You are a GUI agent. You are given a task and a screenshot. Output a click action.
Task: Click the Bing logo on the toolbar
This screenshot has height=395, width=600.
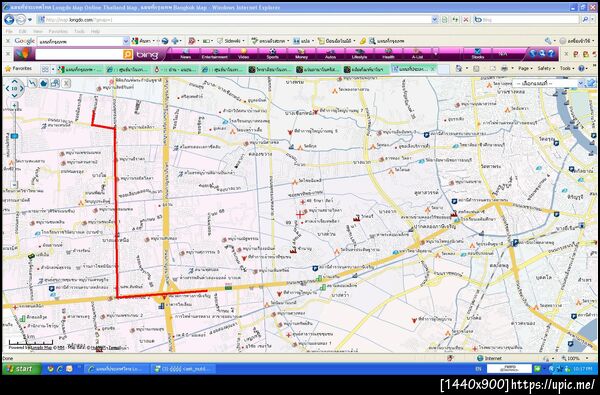(x=147, y=55)
